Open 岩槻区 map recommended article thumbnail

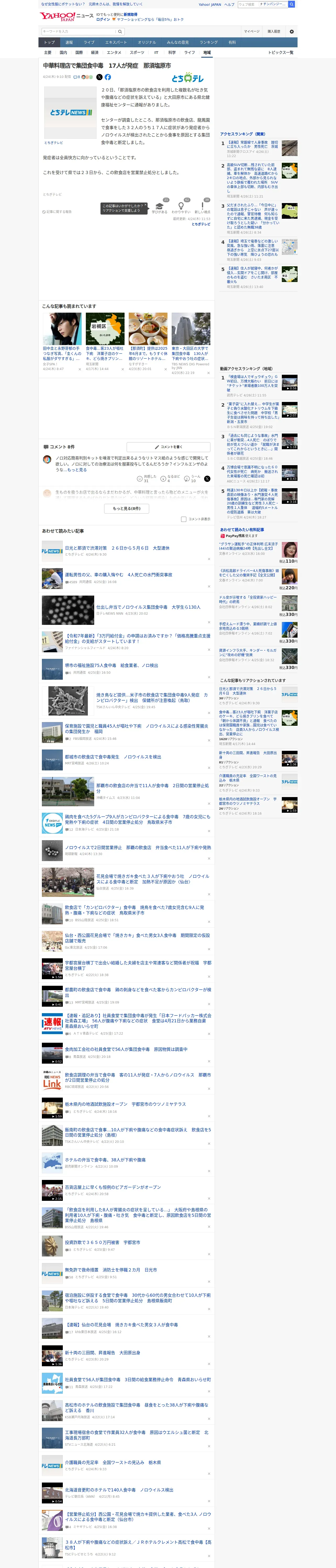[x=105, y=329]
